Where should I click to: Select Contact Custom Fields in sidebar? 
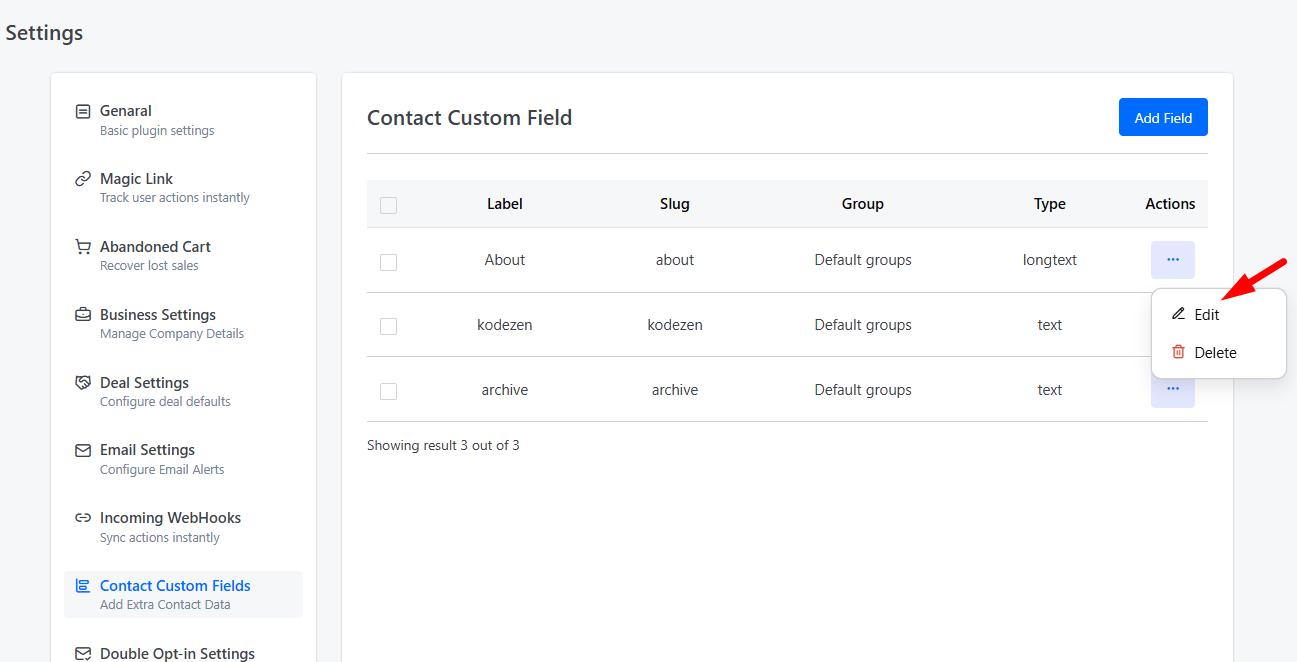coord(183,594)
